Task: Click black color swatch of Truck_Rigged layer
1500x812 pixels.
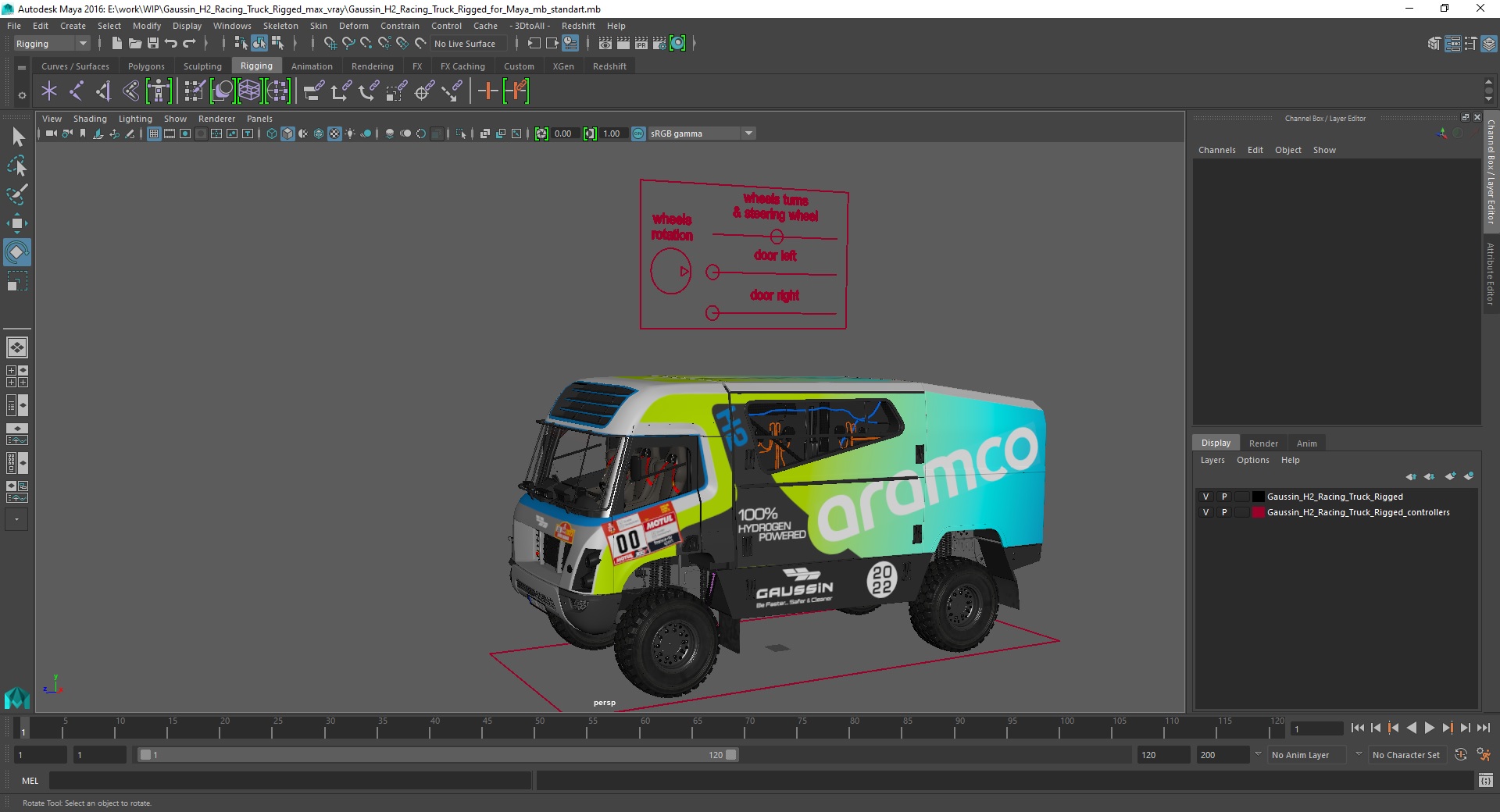Action: [x=1259, y=497]
